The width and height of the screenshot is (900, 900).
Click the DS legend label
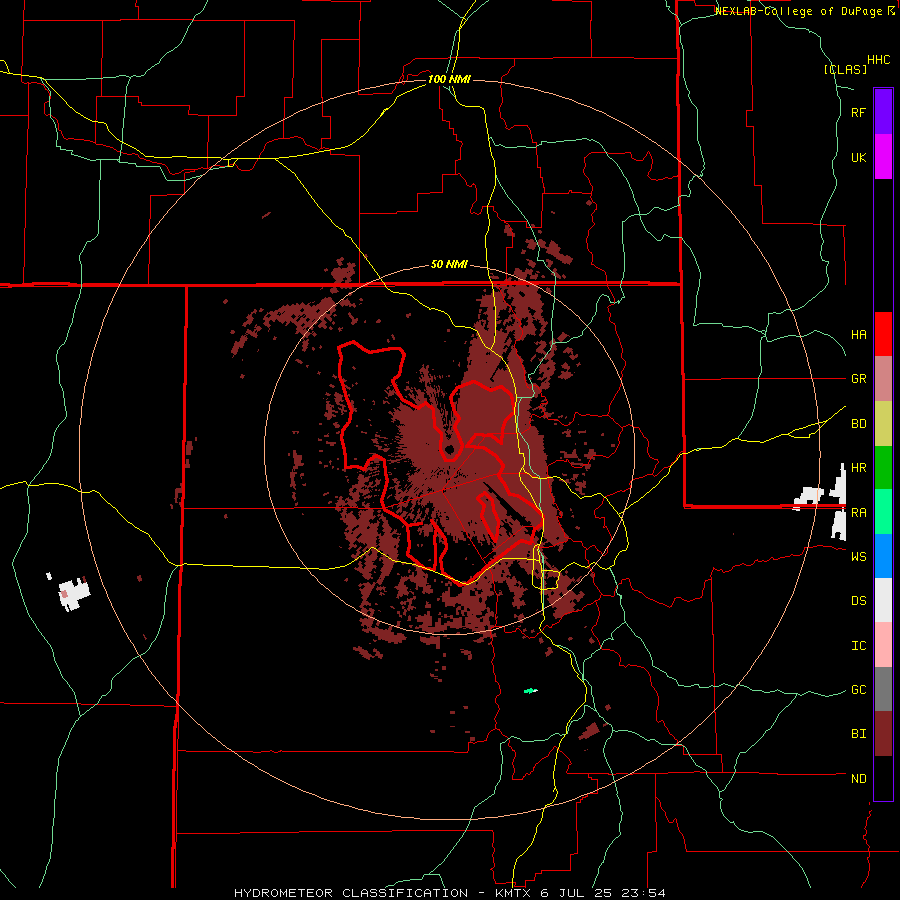(x=858, y=601)
